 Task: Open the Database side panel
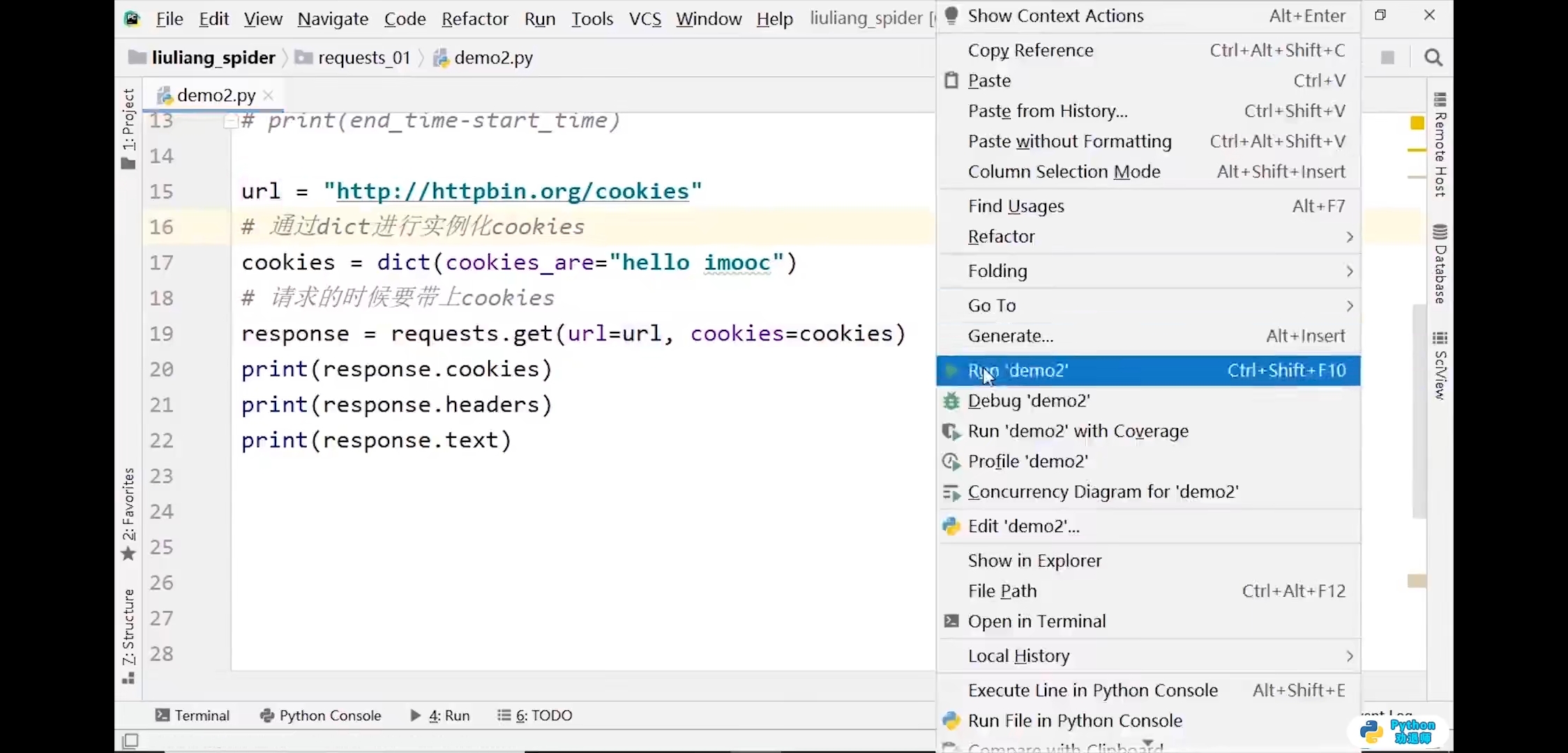pyautogui.click(x=1440, y=265)
